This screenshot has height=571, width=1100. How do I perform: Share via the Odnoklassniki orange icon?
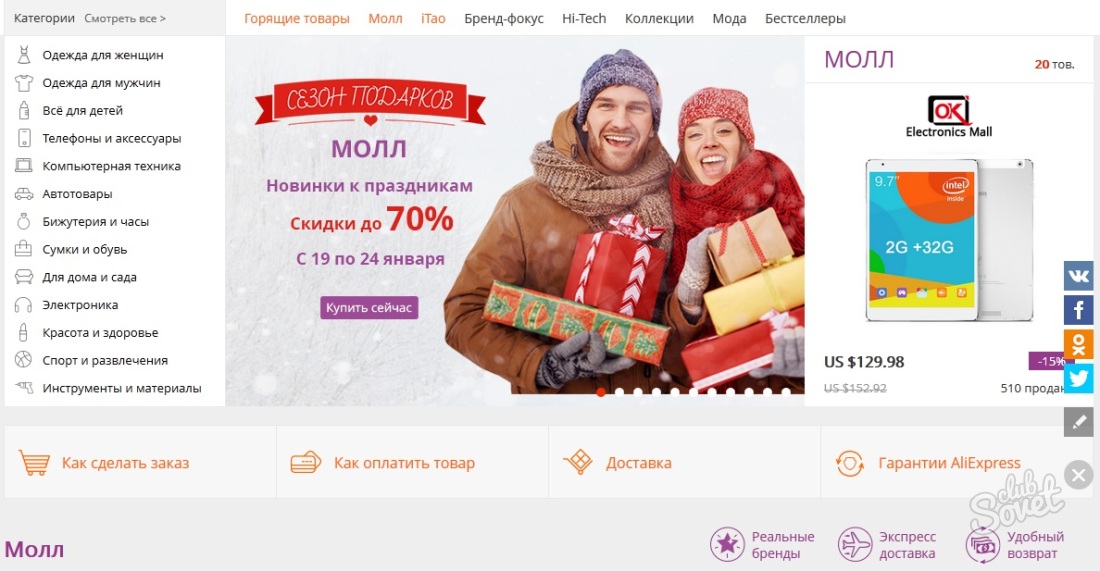[1078, 344]
